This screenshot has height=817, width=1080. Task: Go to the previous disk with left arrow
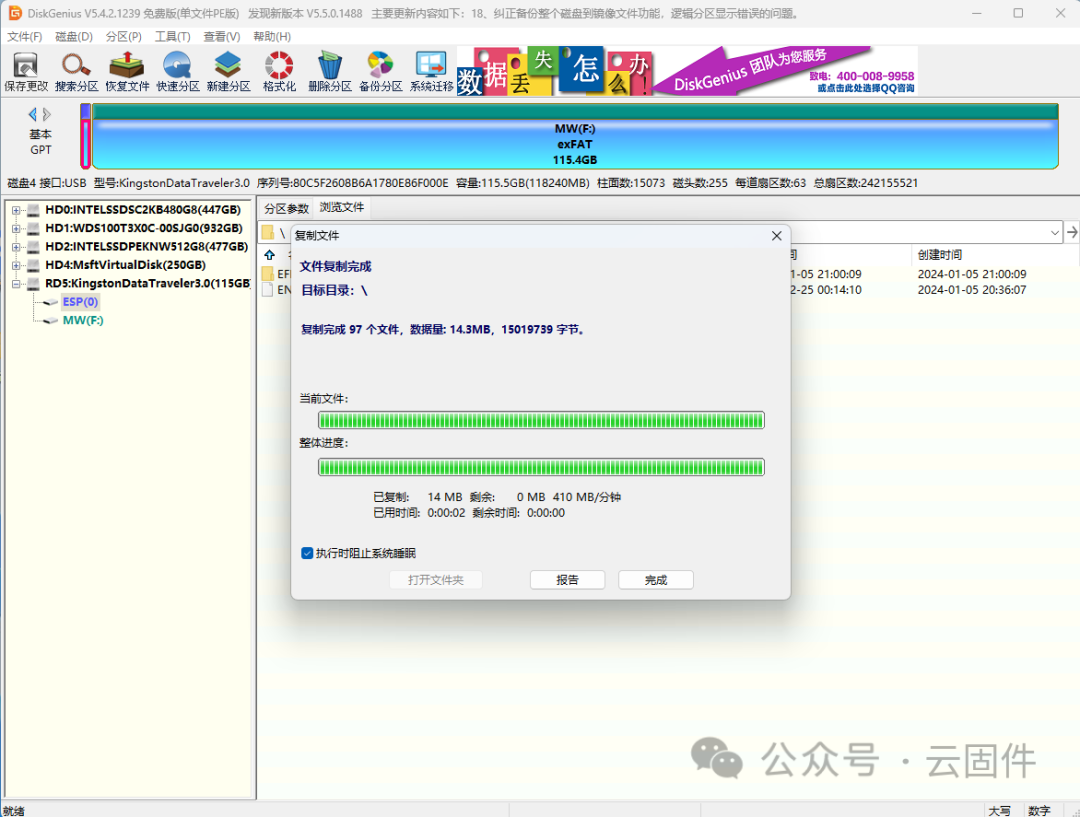[32, 114]
